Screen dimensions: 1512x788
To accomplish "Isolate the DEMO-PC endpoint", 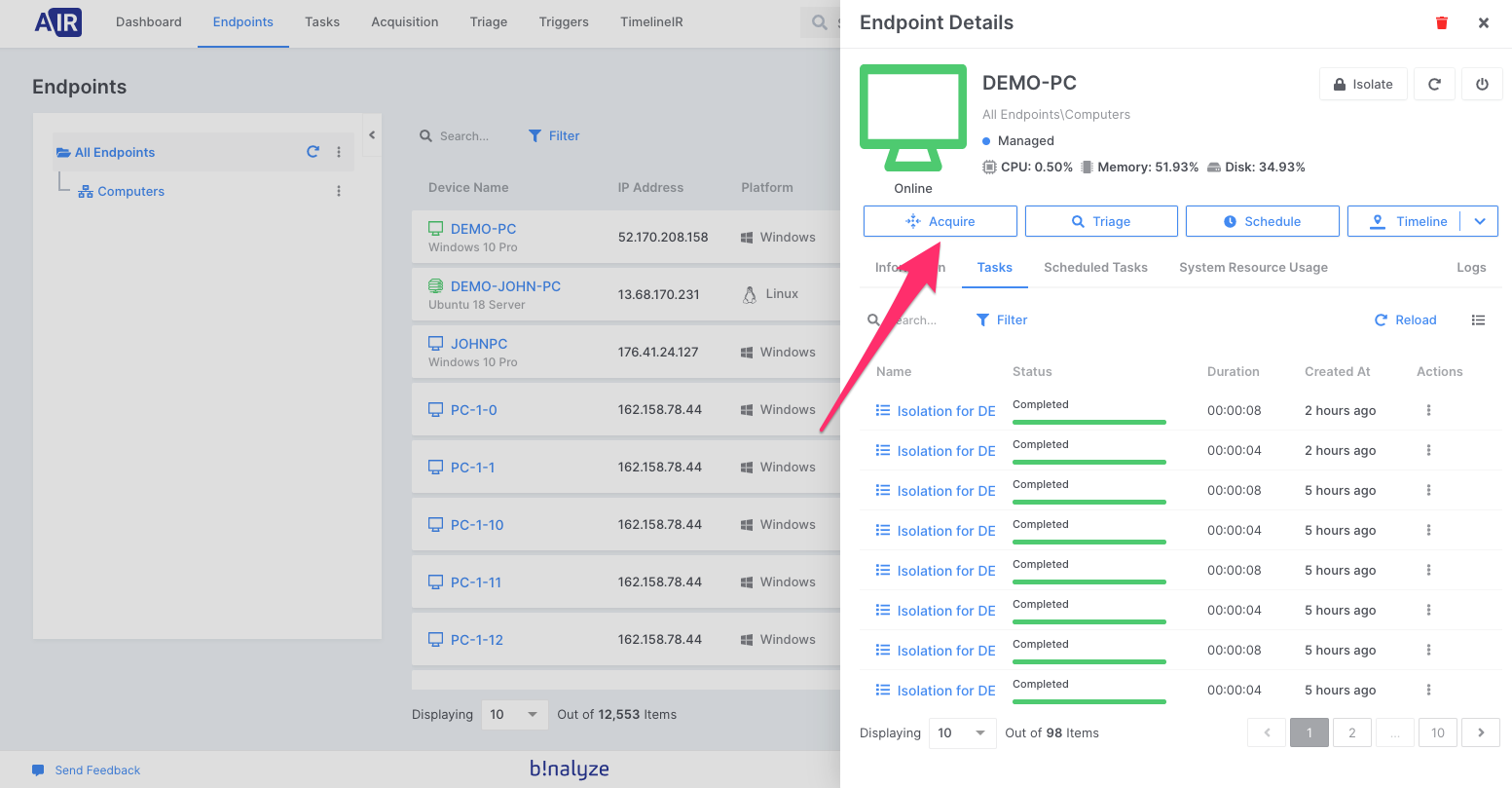I will (1363, 85).
